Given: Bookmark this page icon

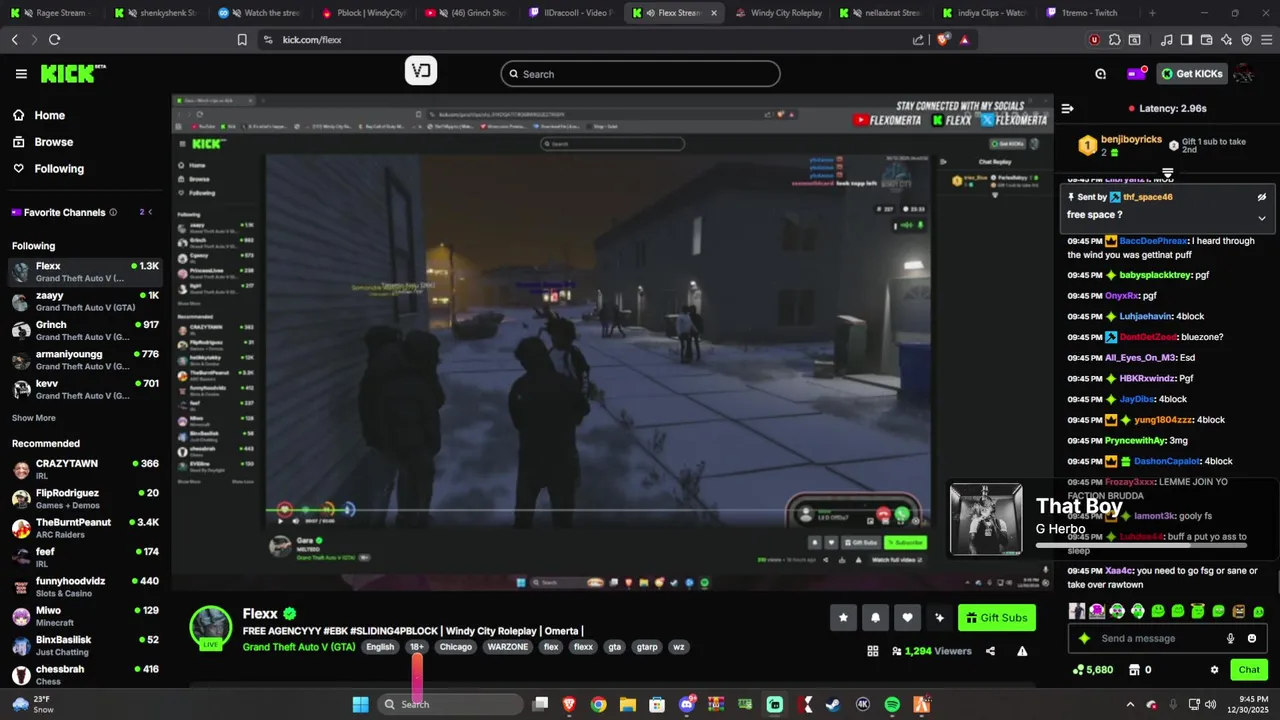Looking at the screenshot, I should [x=242, y=40].
